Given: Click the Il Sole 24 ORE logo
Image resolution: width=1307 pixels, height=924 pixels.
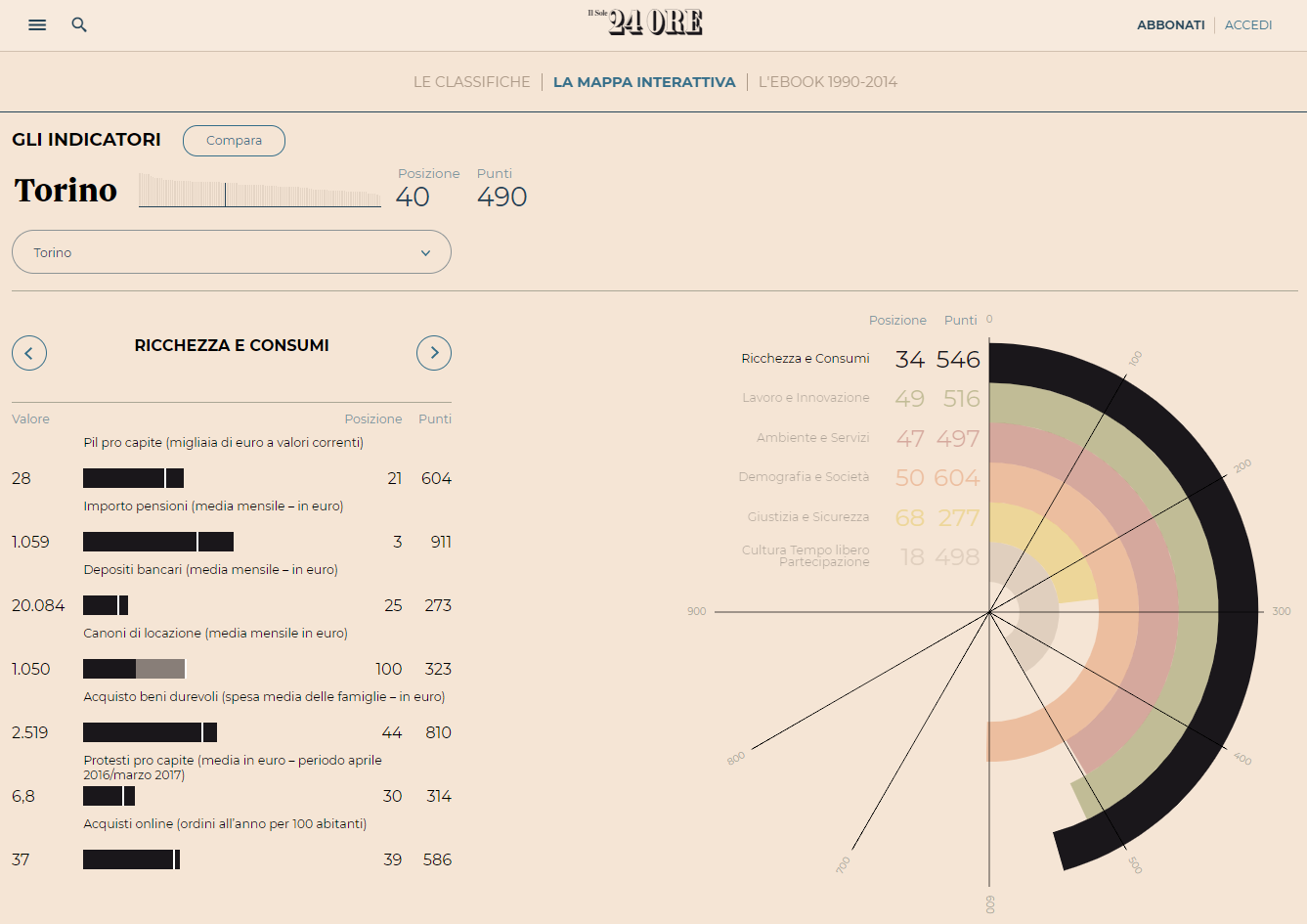Looking at the screenshot, I should 645,22.
